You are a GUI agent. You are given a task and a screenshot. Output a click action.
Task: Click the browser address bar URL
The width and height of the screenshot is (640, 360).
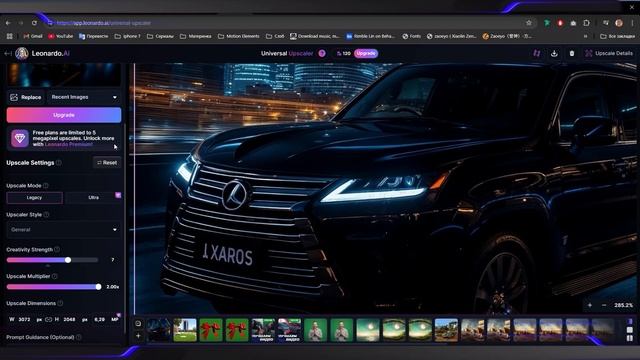click(x=103, y=23)
